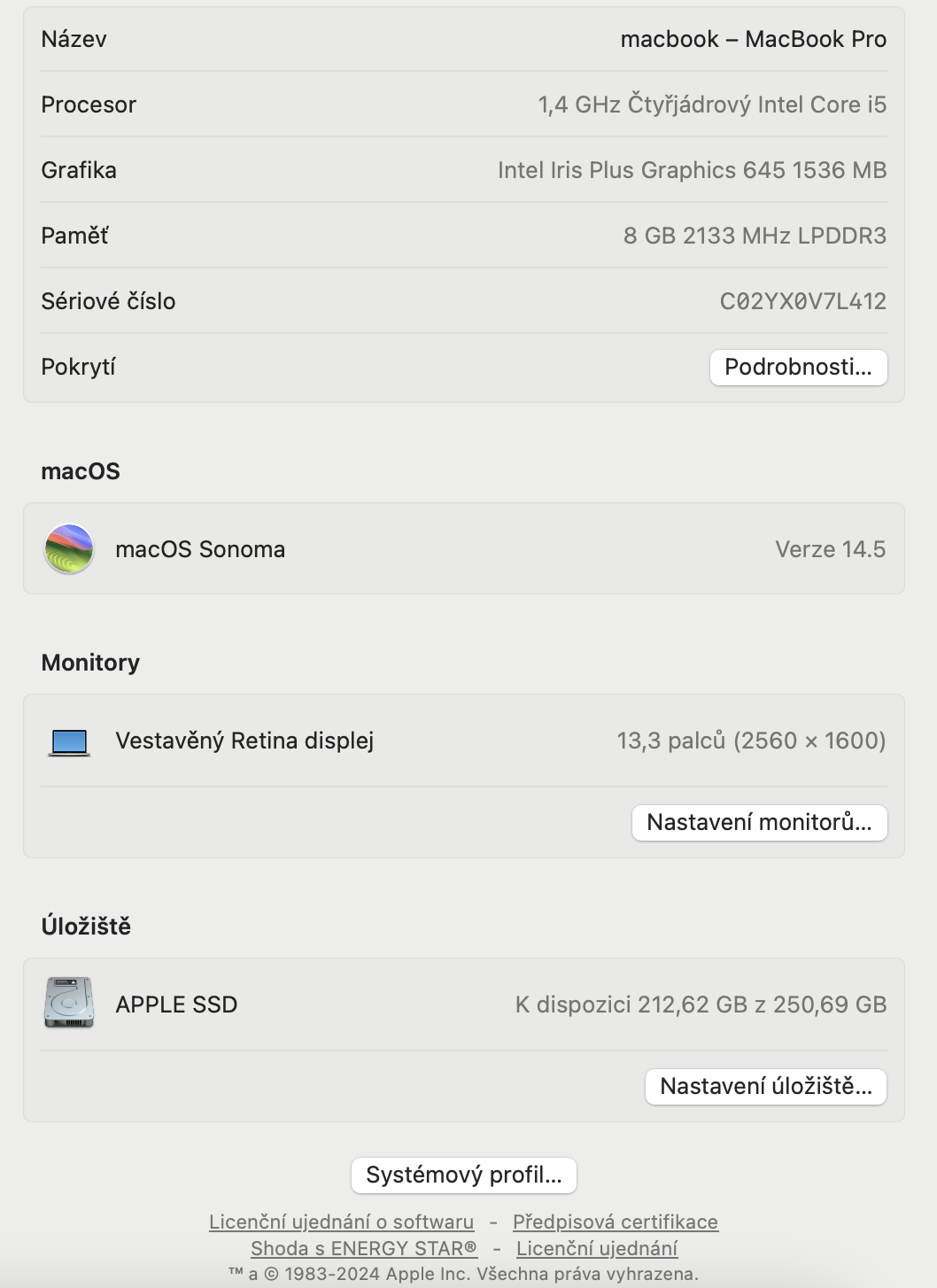Click the Intel Iris Plus Graphics value

point(692,171)
